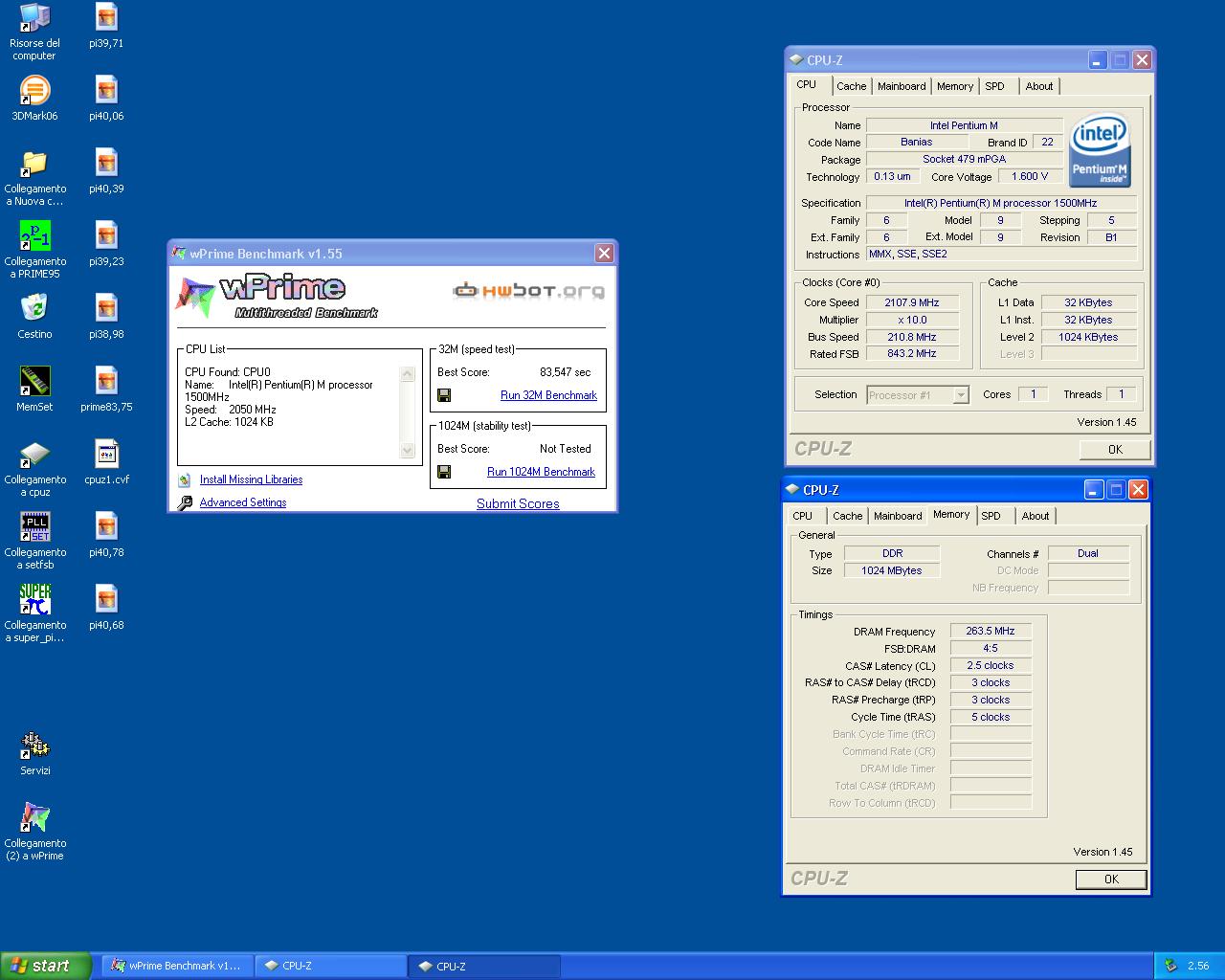Open the Windows start button
The image size is (1225, 980).
pyautogui.click(x=46, y=966)
